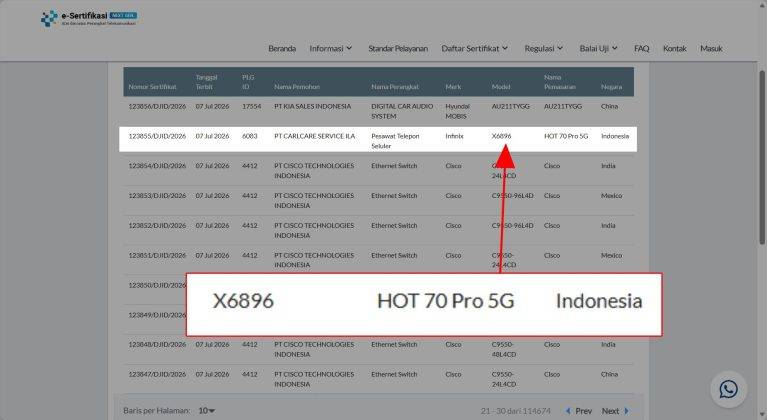Click the Model column header
The image size is (767, 420).
(x=501, y=87)
